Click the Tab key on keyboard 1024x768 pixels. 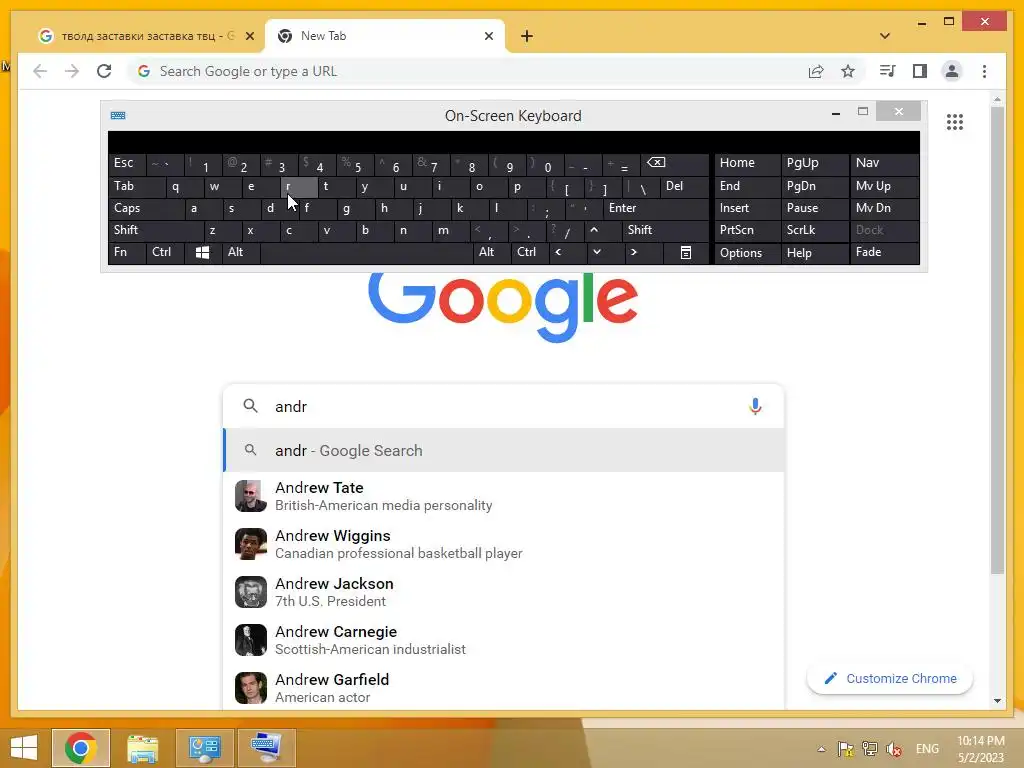pos(136,187)
